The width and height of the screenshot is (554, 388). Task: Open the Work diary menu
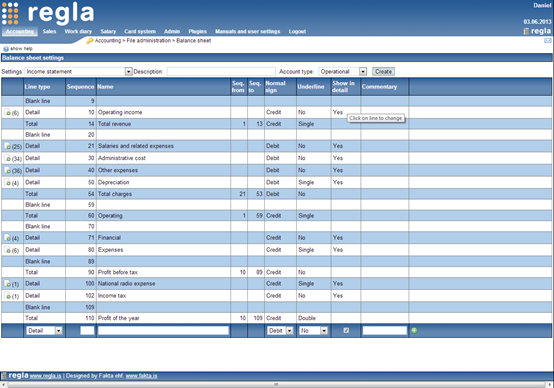pos(78,31)
